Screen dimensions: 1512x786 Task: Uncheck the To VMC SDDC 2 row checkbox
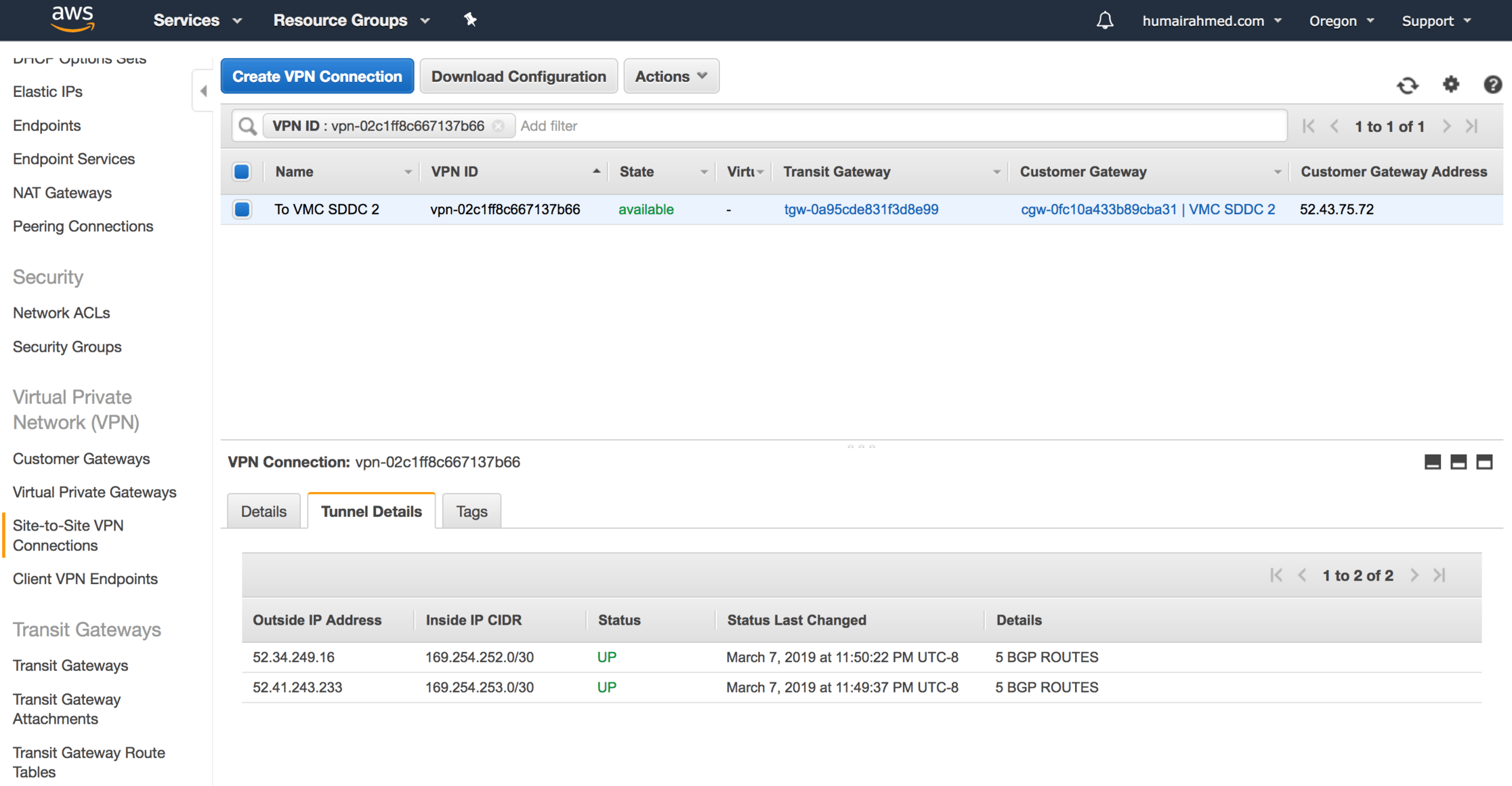pos(242,209)
